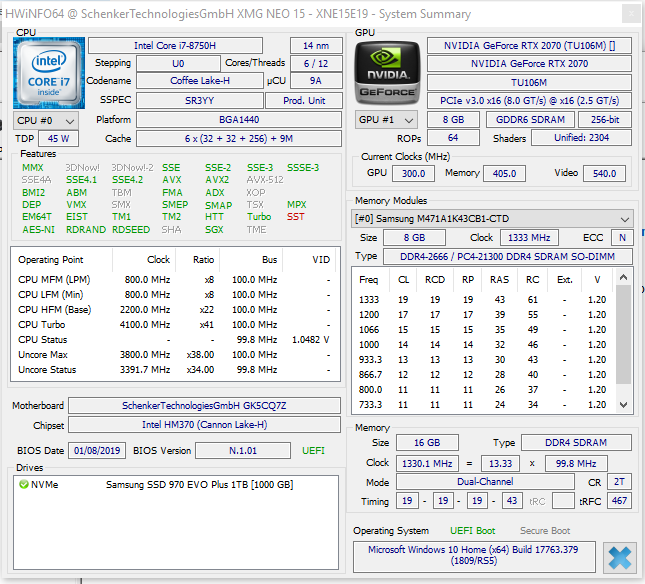Image resolution: width=645 pixels, height=584 pixels.
Task: Click the CR 2T field
Action: click(619, 482)
